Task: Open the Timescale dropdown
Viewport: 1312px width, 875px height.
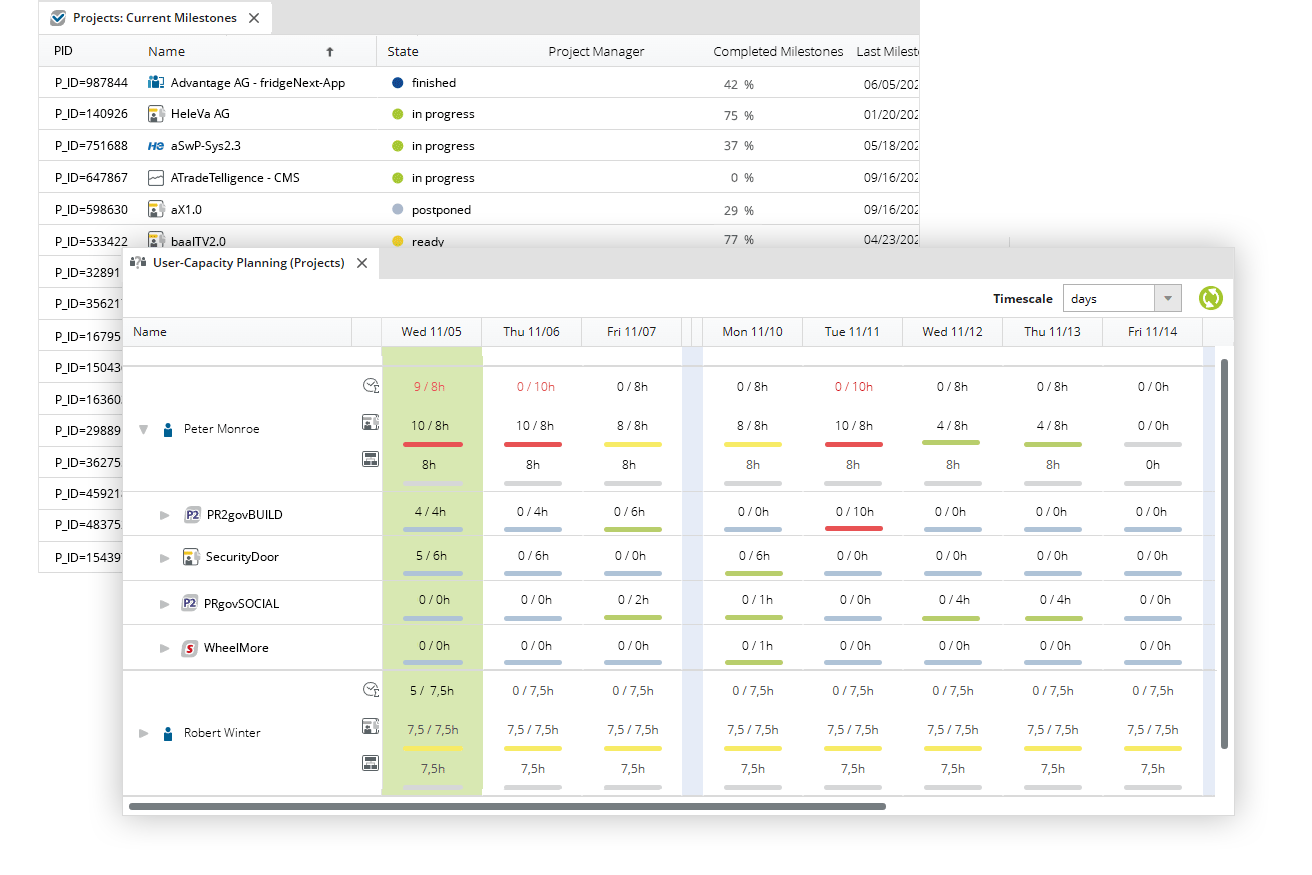Action: point(1167,298)
